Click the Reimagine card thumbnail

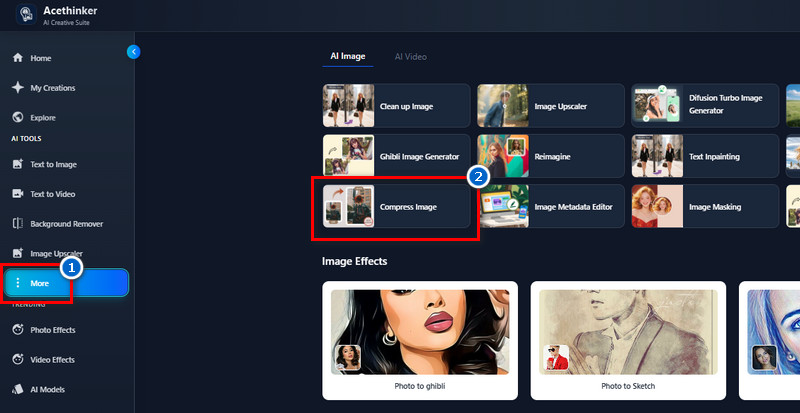click(503, 156)
